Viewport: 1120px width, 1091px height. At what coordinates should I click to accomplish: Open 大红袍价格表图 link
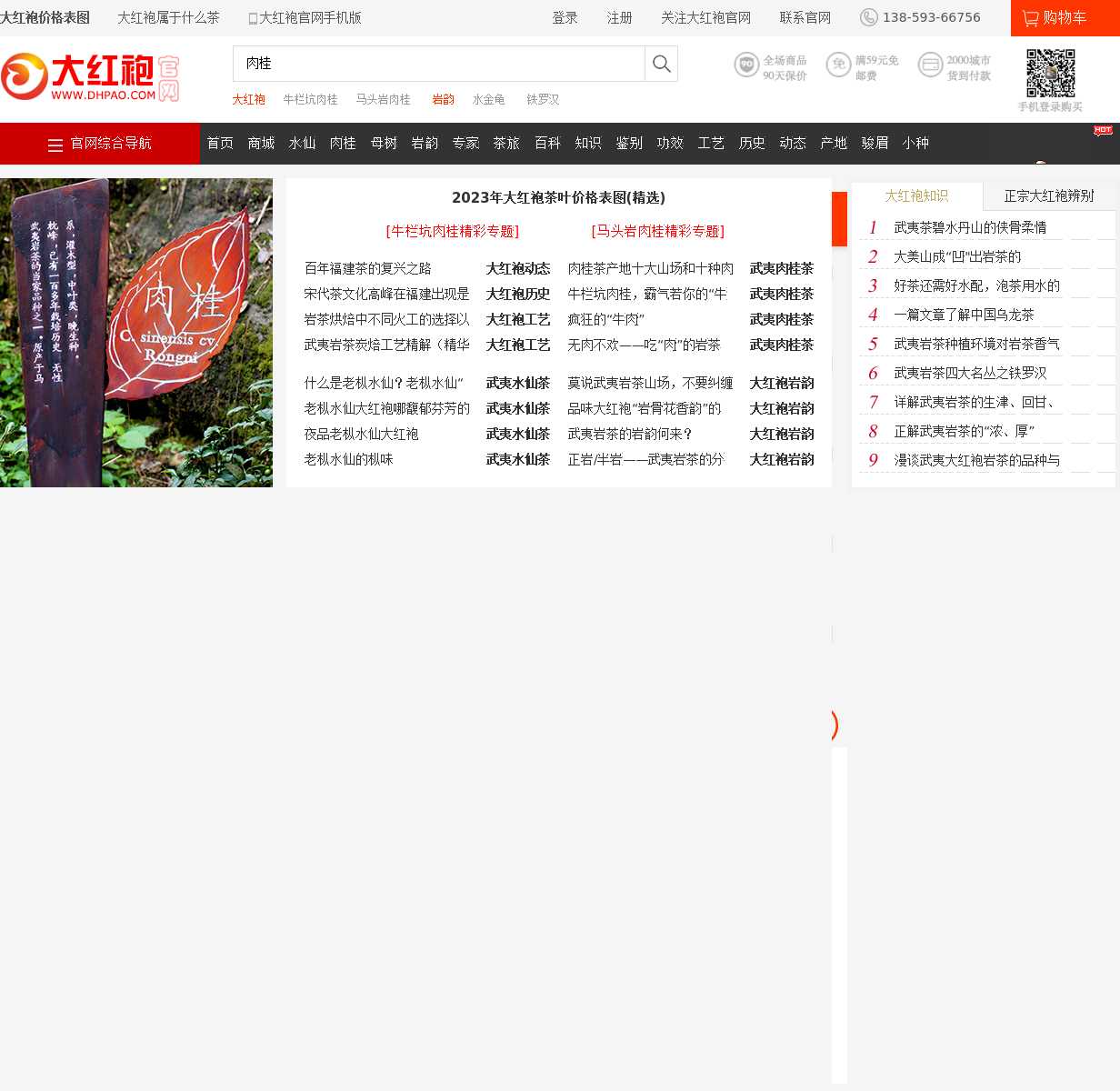[45, 18]
